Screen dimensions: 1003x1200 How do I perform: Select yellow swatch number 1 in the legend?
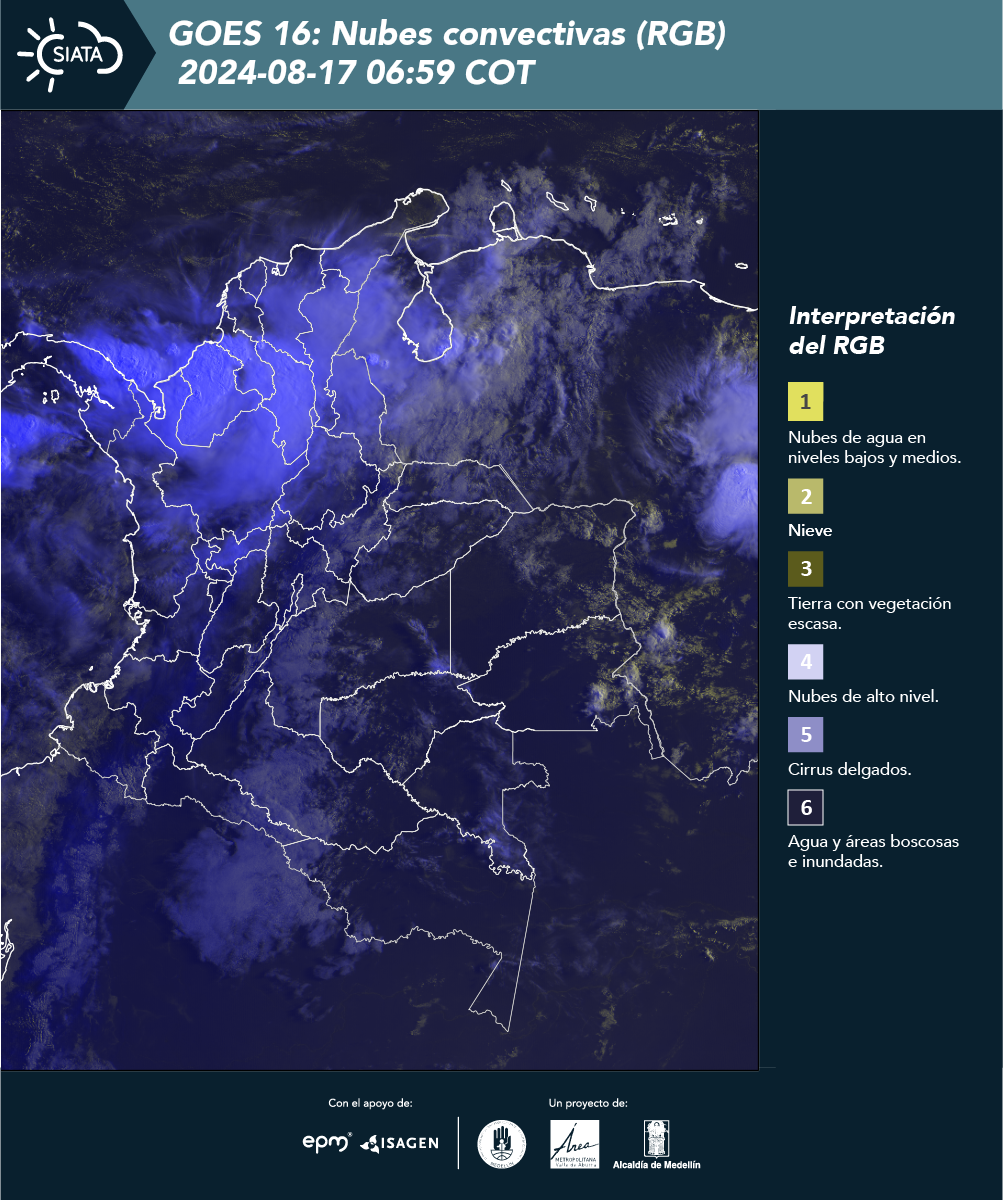pos(805,403)
